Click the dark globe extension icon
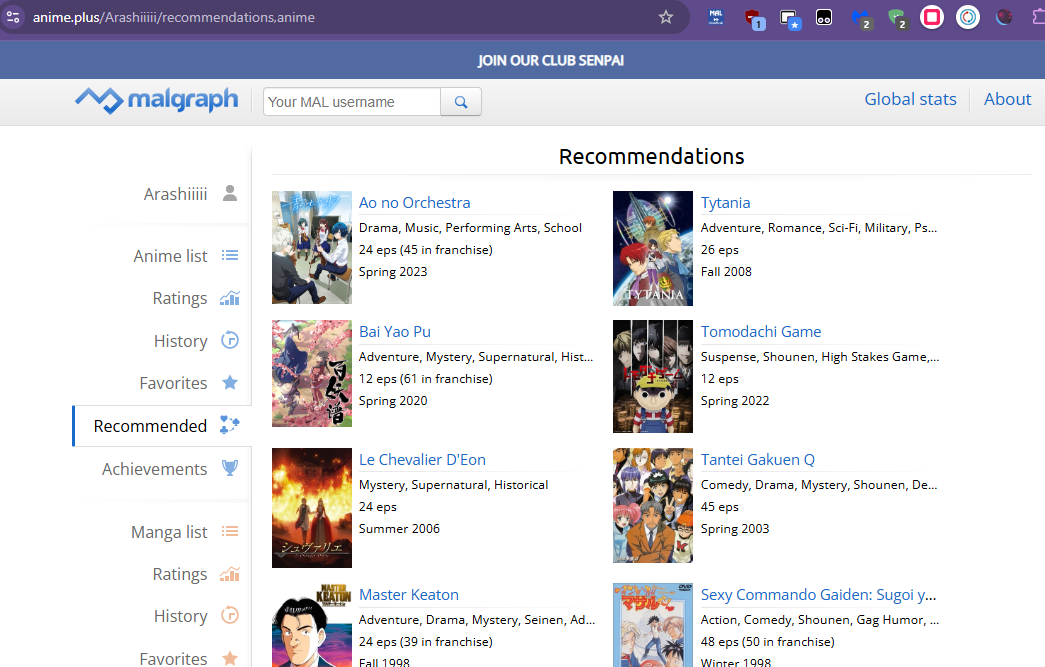The width and height of the screenshot is (1045, 667). click(x=1004, y=17)
